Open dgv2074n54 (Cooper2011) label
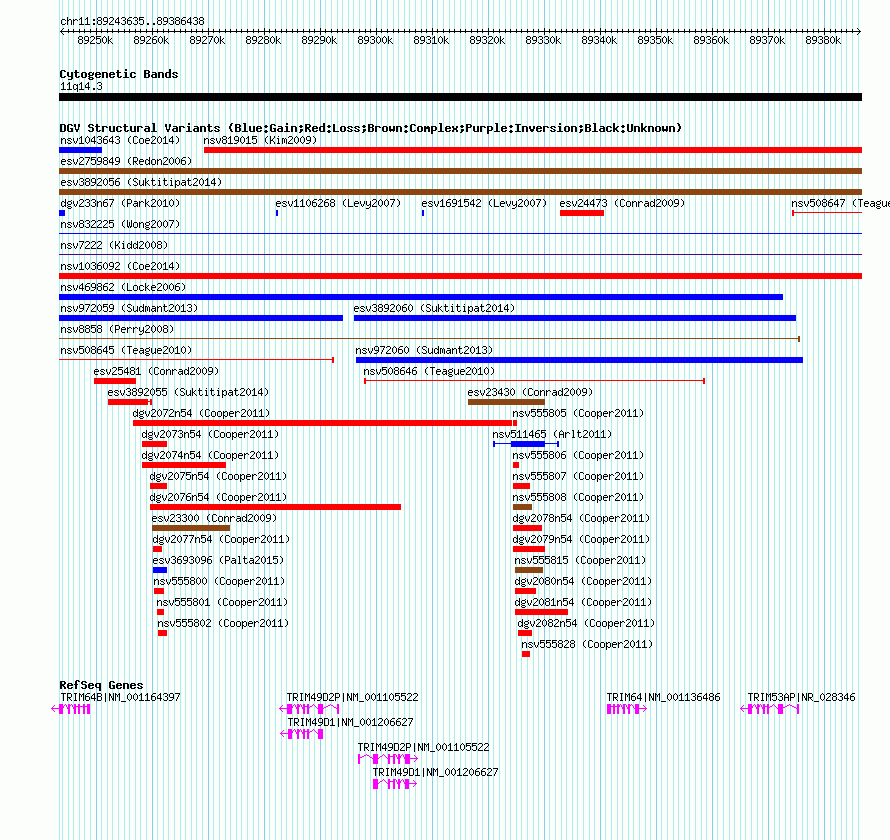 (211, 455)
